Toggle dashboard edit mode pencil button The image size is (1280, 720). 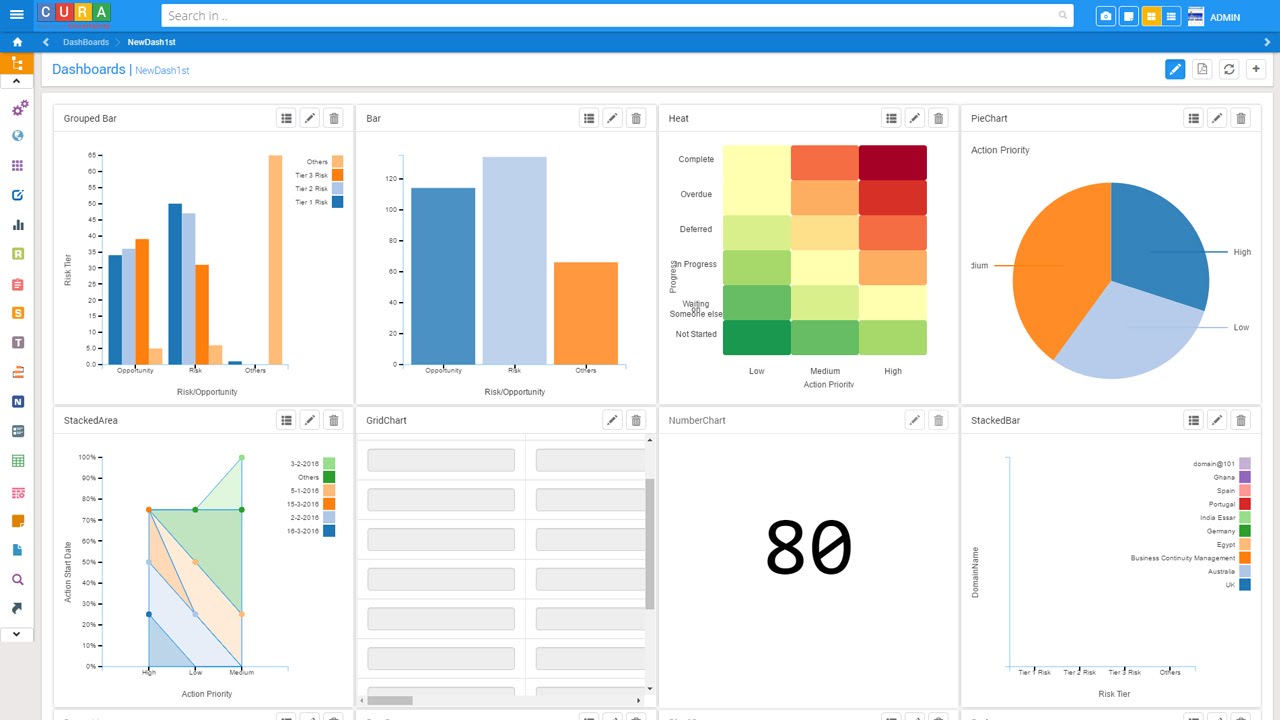1175,69
